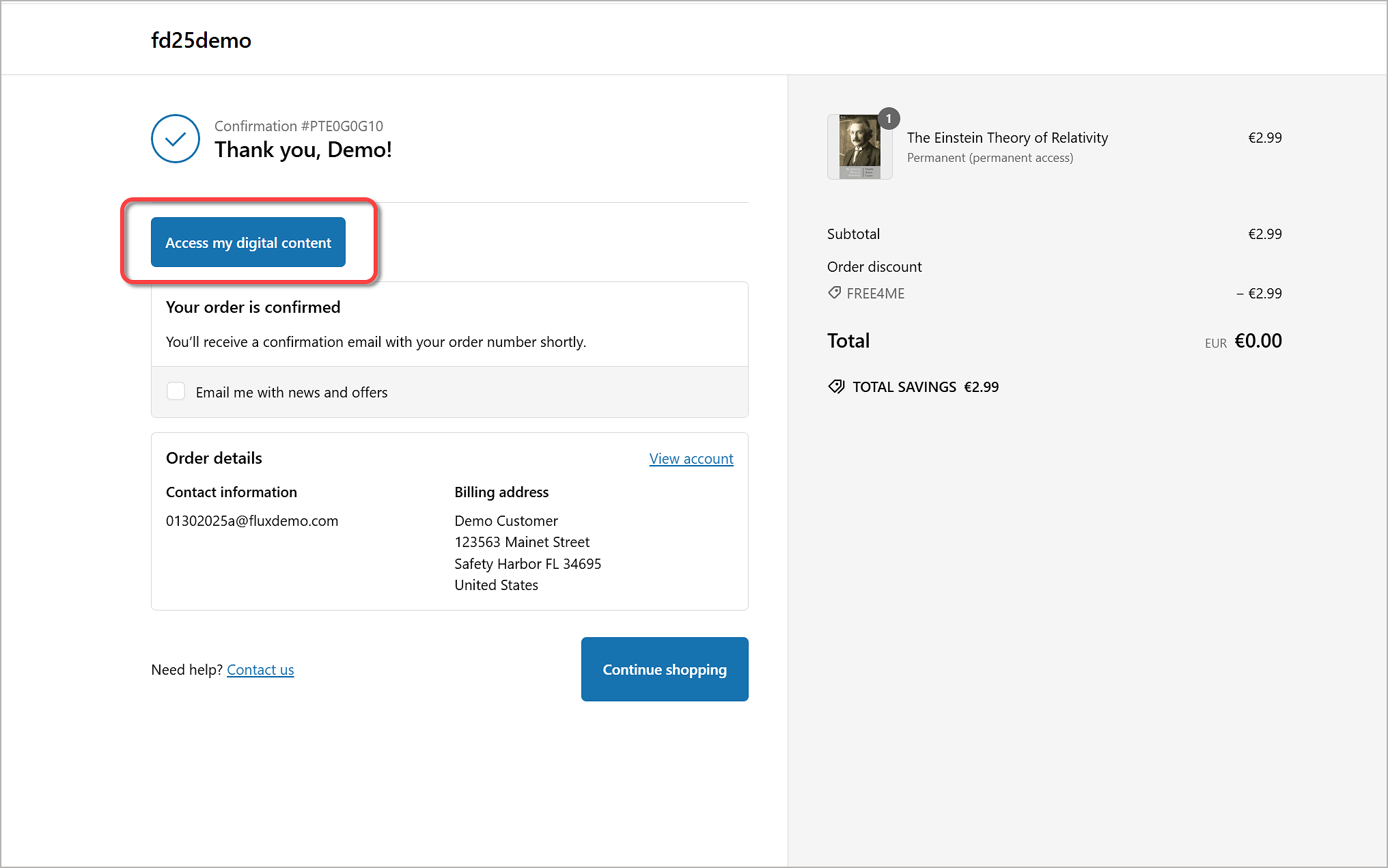Viewport: 1388px width, 868px height.
Task: Click the Your order is confirmed heading
Action: click(x=253, y=307)
